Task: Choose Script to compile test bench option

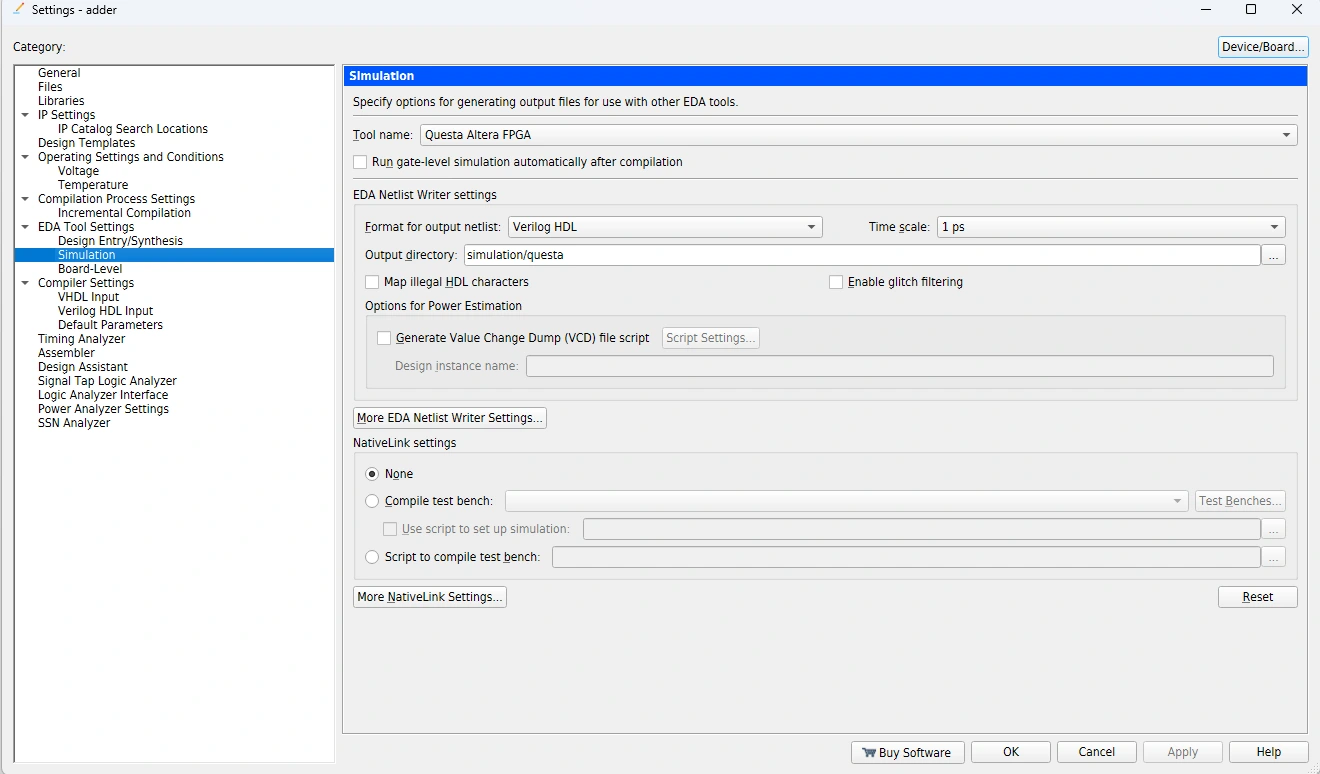Action: pyautogui.click(x=373, y=557)
